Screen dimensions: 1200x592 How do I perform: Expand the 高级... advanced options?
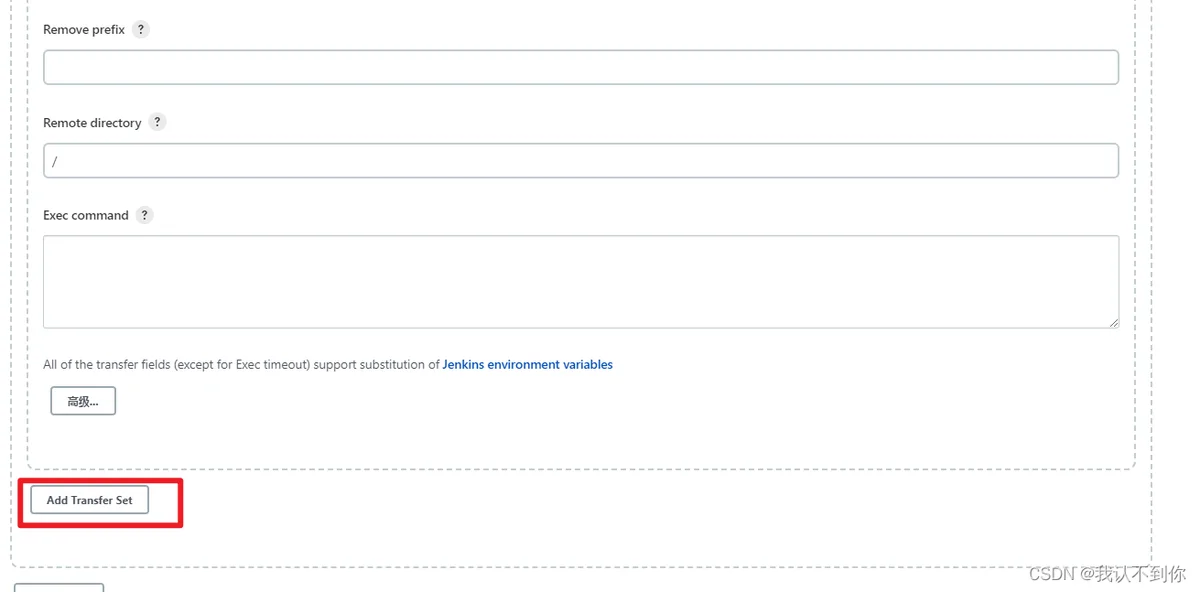tap(83, 401)
